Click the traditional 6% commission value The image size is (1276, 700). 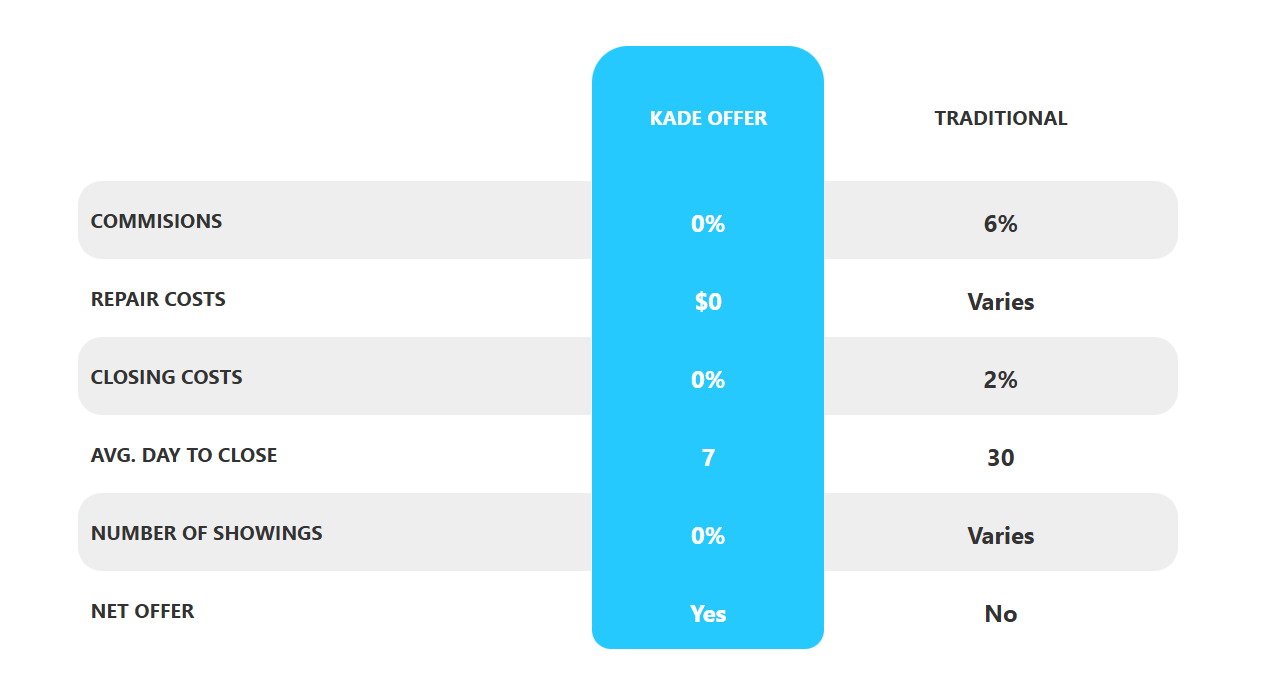1000,224
